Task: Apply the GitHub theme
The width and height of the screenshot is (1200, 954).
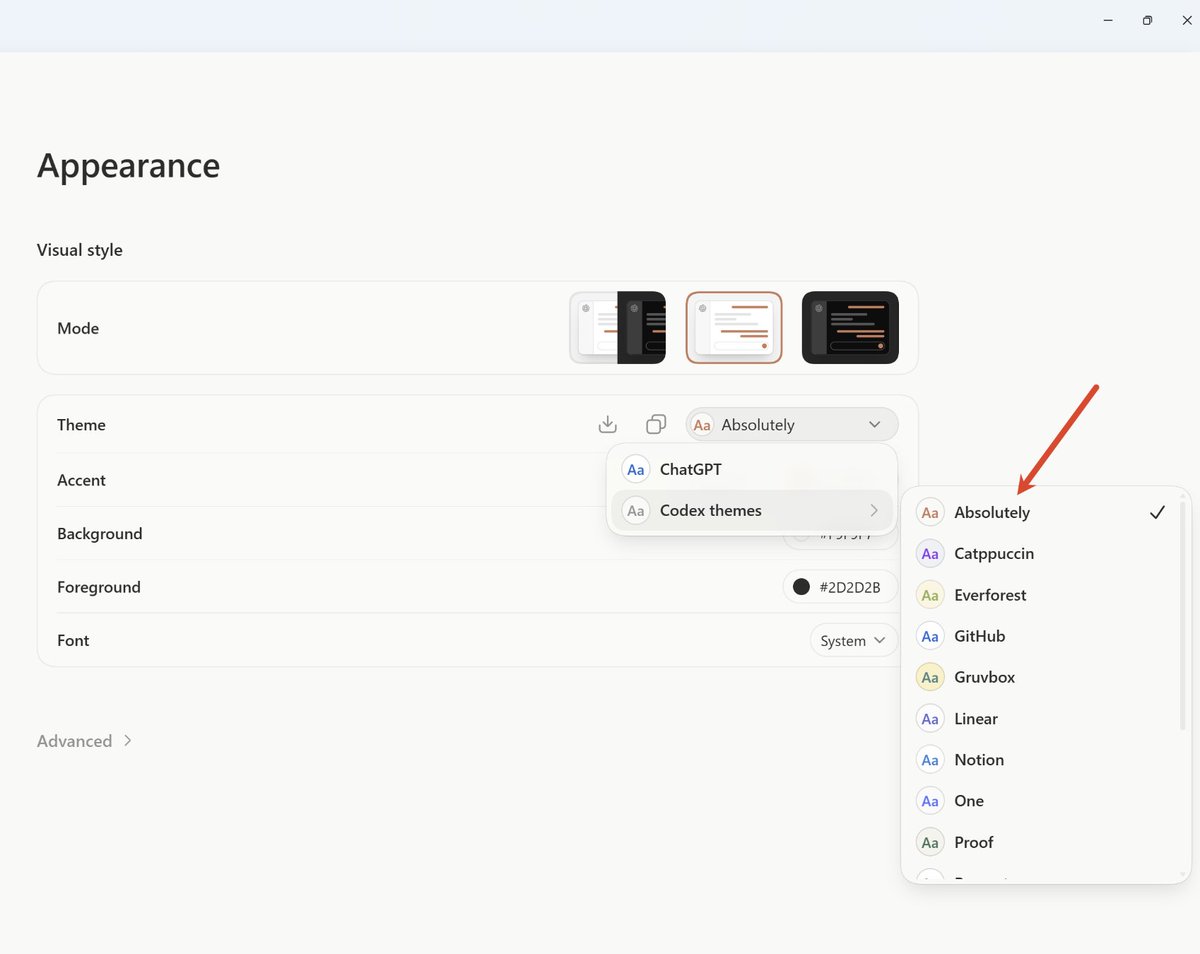Action: pyautogui.click(x=1042, y=636)
